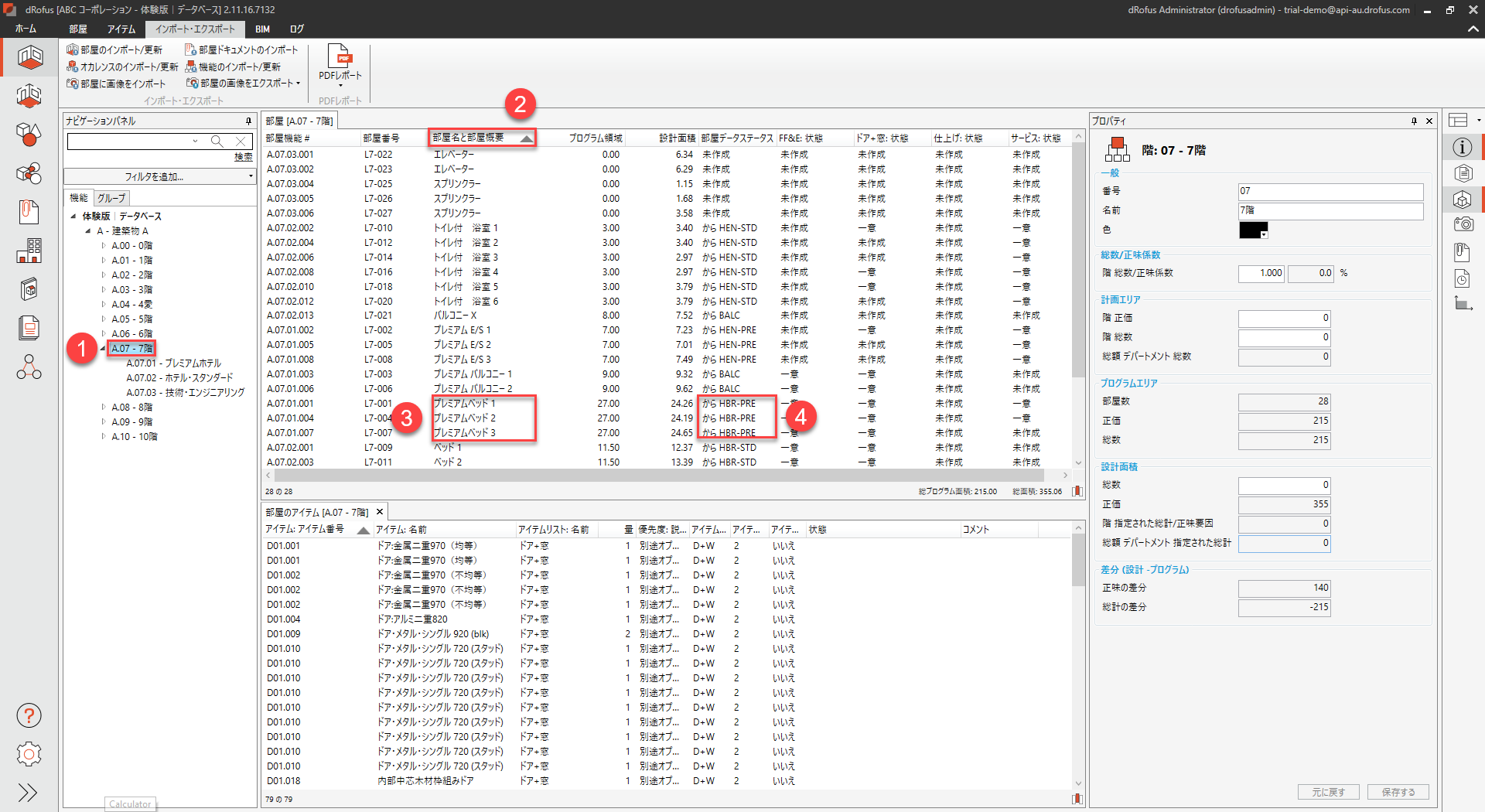The height and width of the screenshot is (812, 1485).
Task: Open the info properties panel icon
Action: pos(1462,147)
